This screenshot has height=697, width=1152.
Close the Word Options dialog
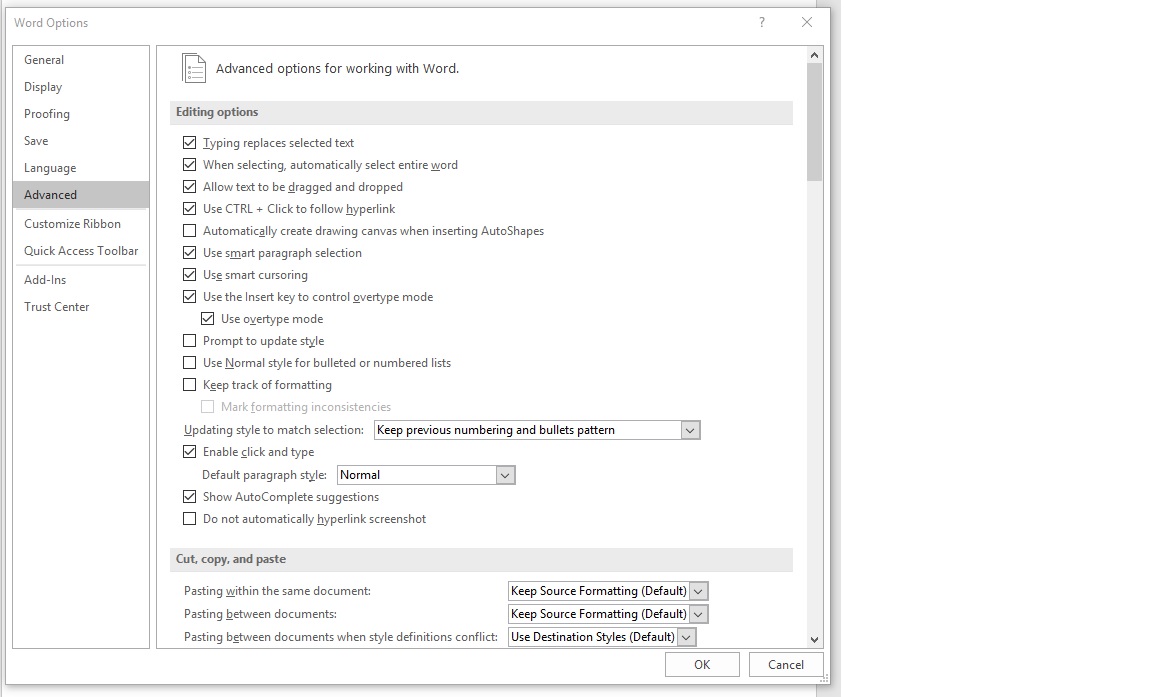tap(807, 23)
